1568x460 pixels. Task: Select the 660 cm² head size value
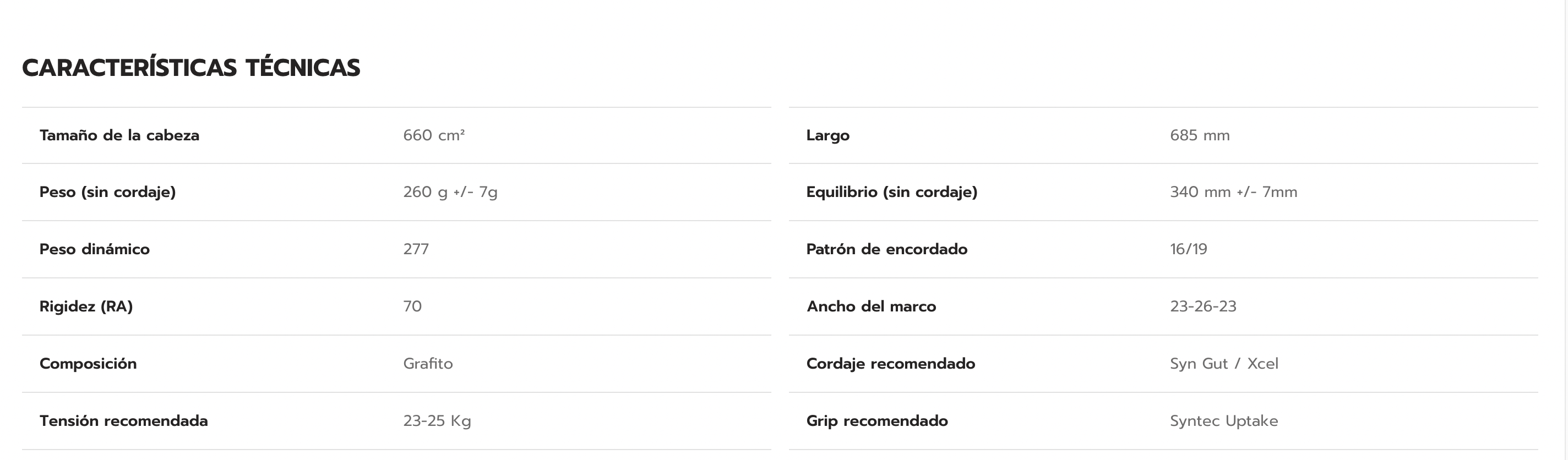click(x=433, y=135)
